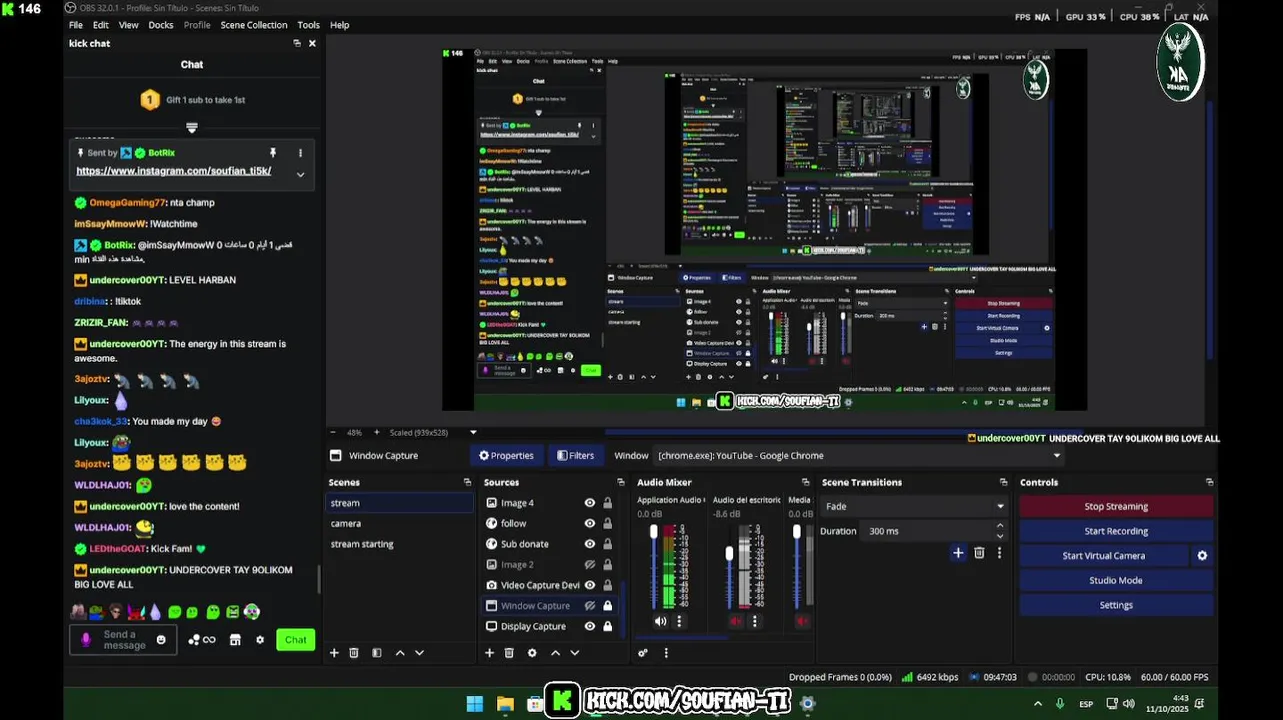This screenshot has width=1283, height=720.
Task: Adjust Audio del escritorio volume fader
Action: coord(730,553)
